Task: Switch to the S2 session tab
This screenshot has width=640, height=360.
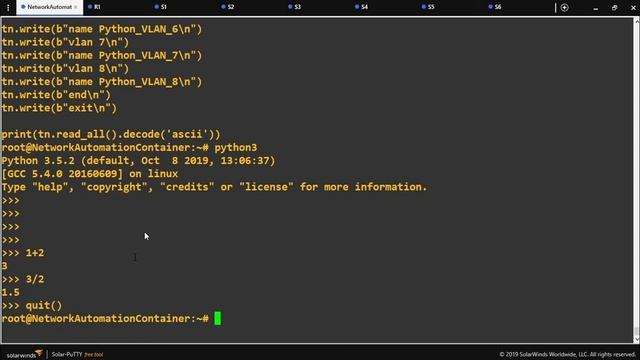Action: (x=228, y=7)
